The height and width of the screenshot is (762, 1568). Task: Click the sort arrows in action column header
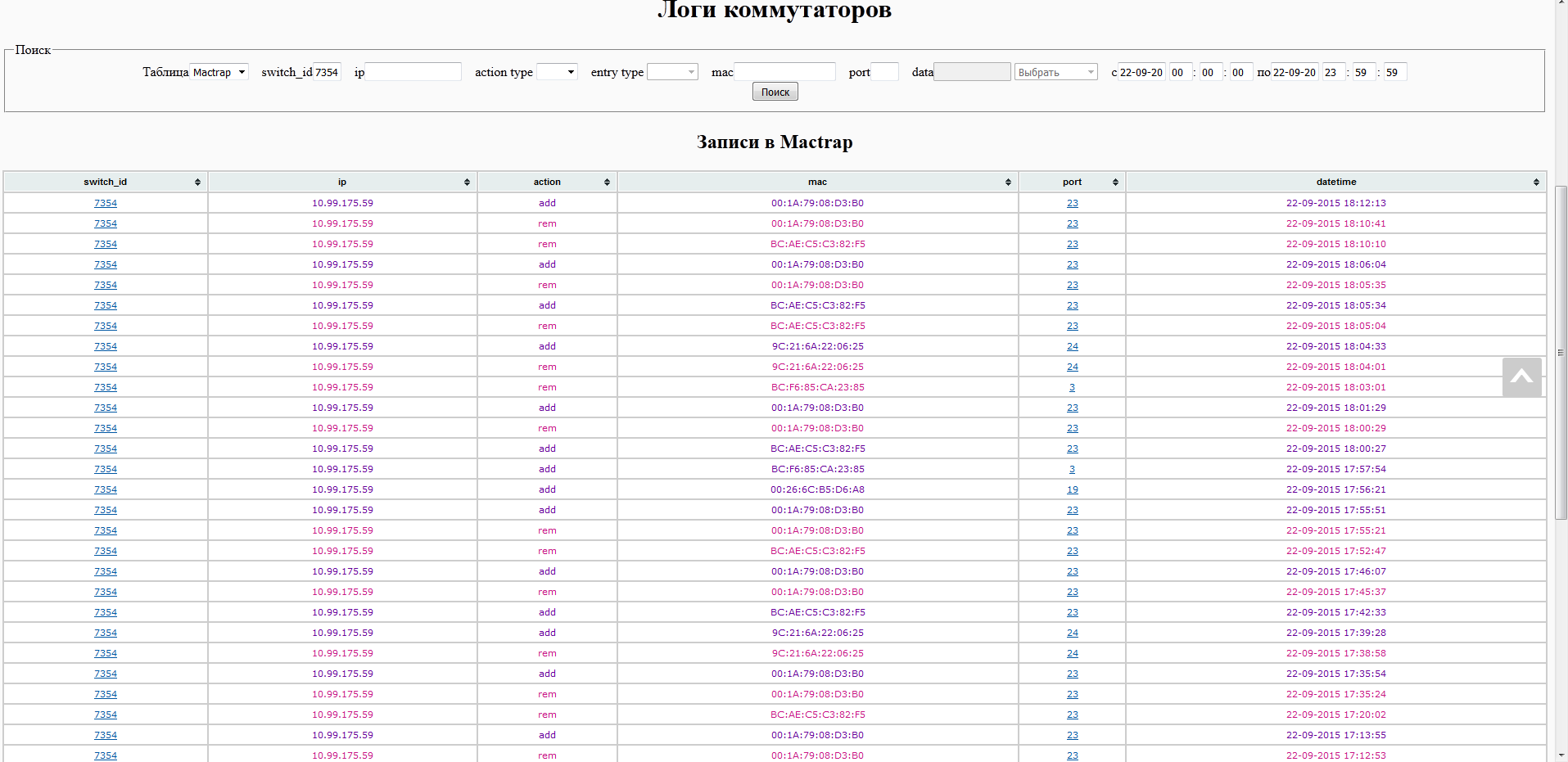click(607, 183)
